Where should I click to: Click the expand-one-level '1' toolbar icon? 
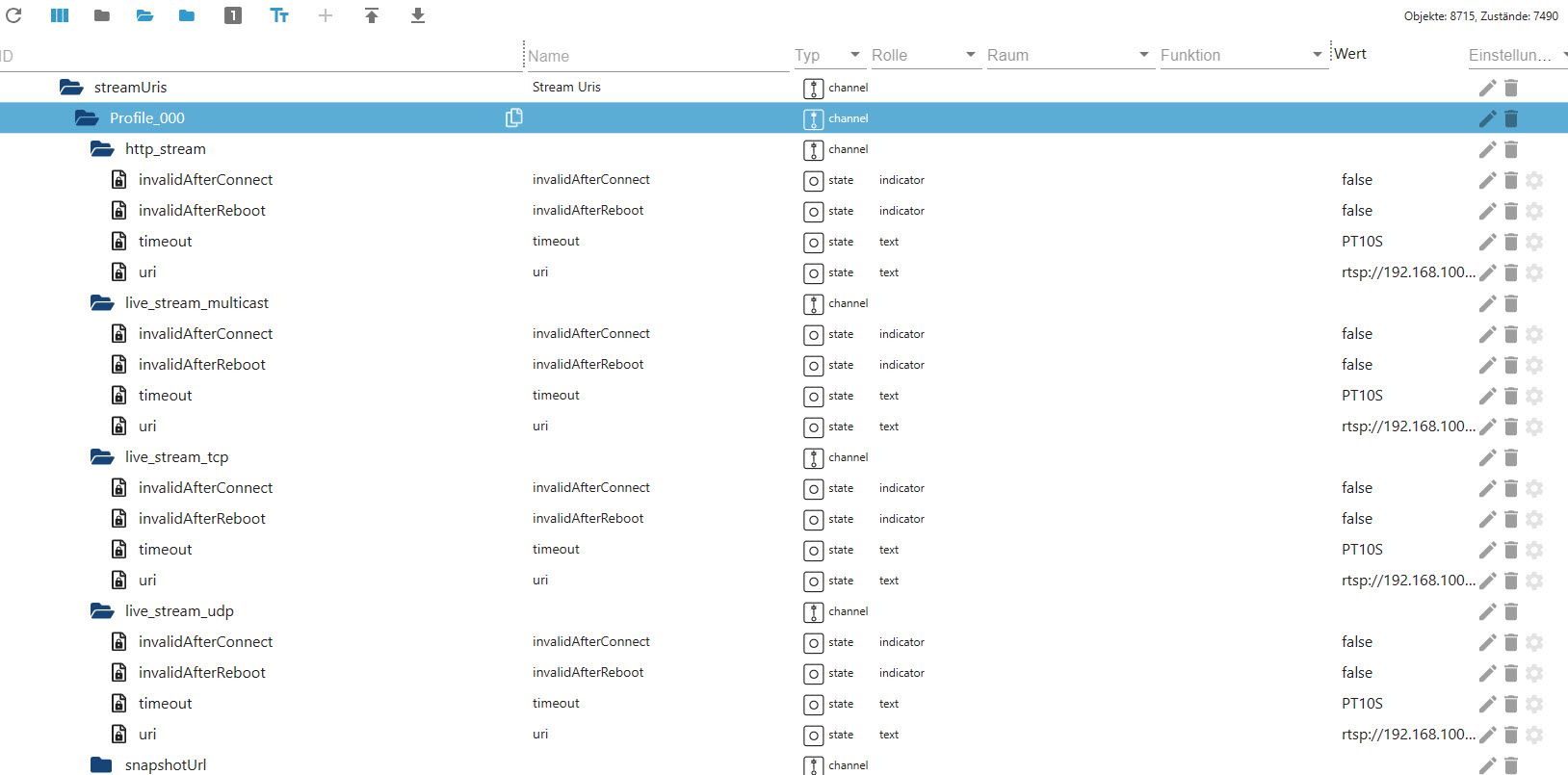[x=233, y=15]
